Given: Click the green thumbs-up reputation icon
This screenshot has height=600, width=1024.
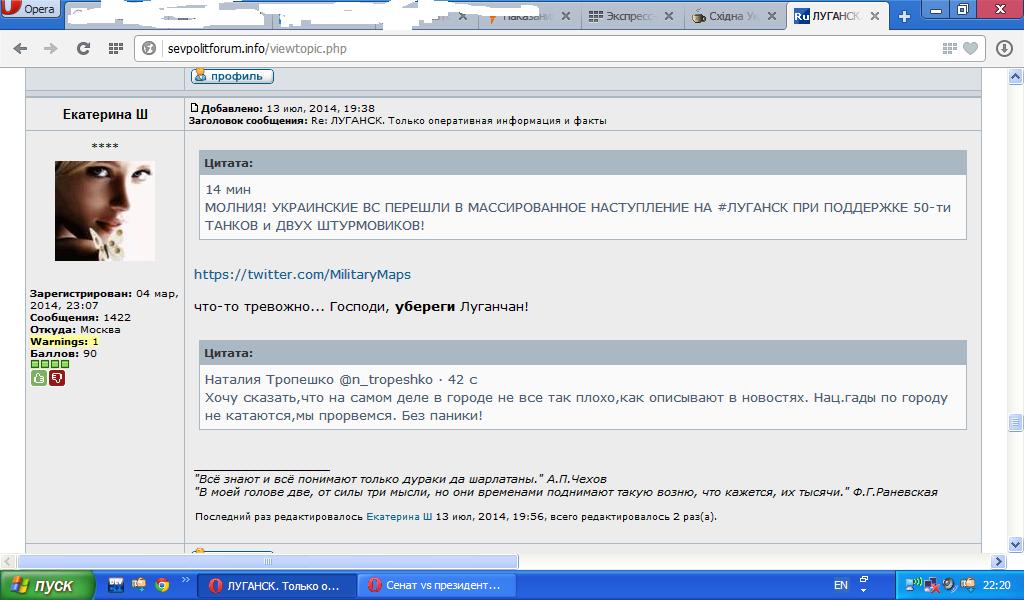Looking at the screenshot, I should [39, 378].
